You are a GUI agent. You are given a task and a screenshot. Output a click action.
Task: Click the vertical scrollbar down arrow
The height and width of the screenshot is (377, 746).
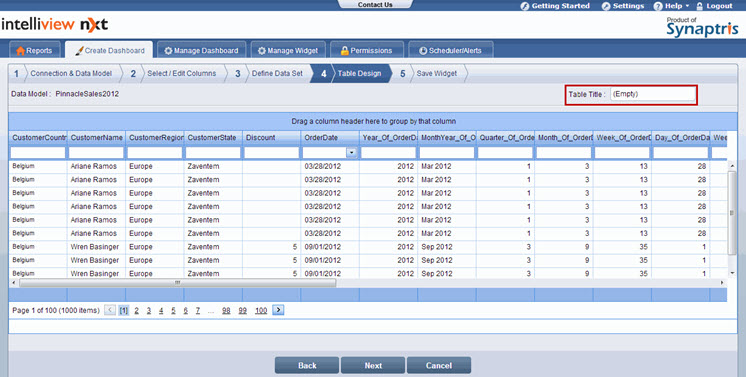732,273
